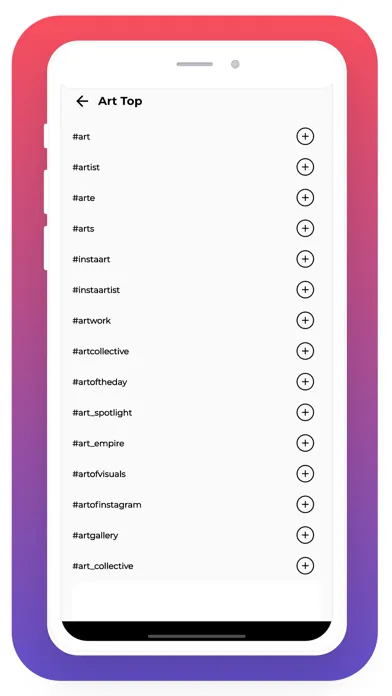Go back using the arrow beside Art Top

82,101
